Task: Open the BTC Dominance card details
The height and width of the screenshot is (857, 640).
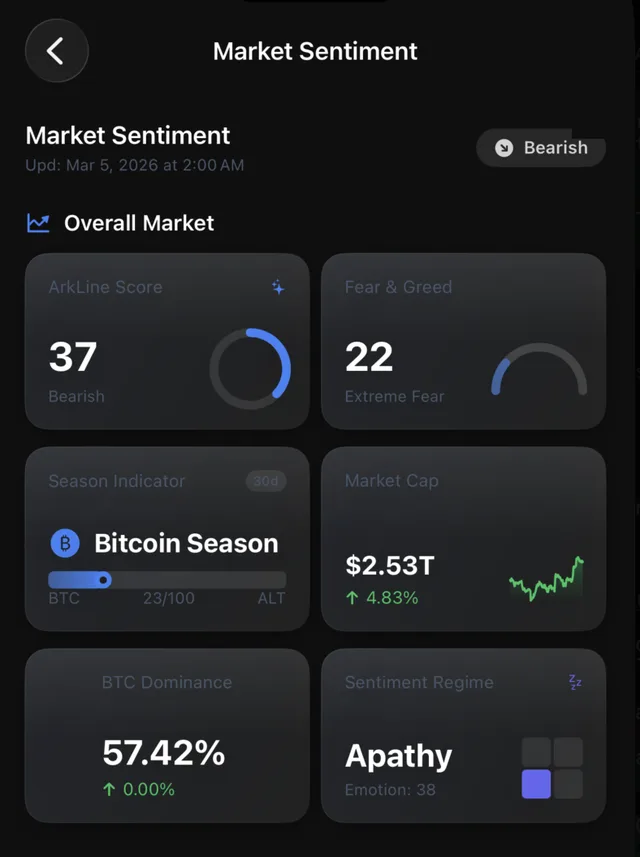Action: pos(167,735)
